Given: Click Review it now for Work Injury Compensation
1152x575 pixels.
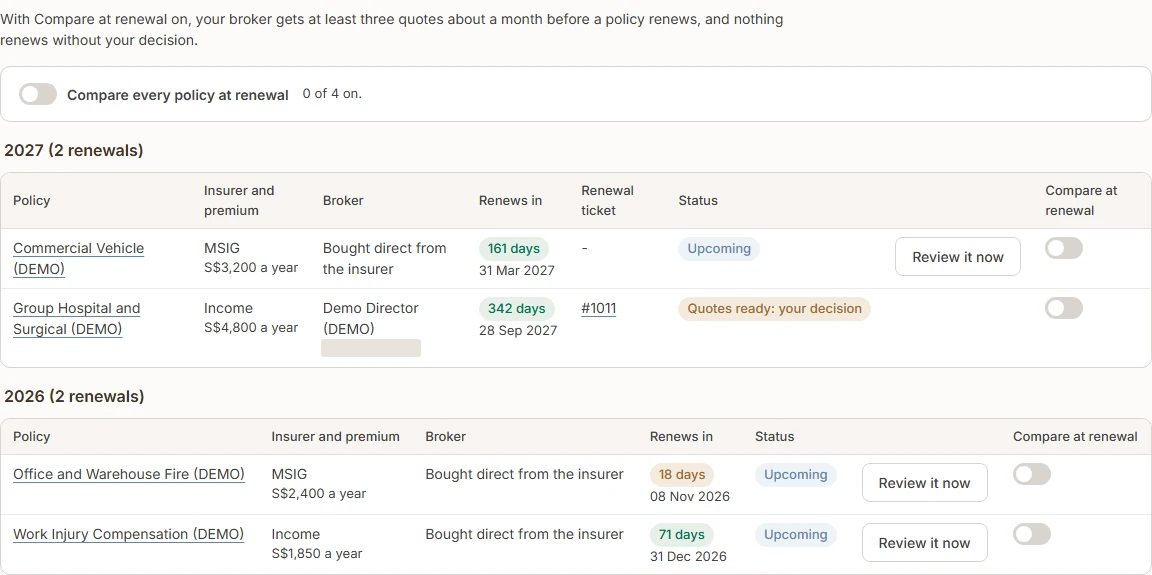Looking at the screenshot, I should 924,543.
